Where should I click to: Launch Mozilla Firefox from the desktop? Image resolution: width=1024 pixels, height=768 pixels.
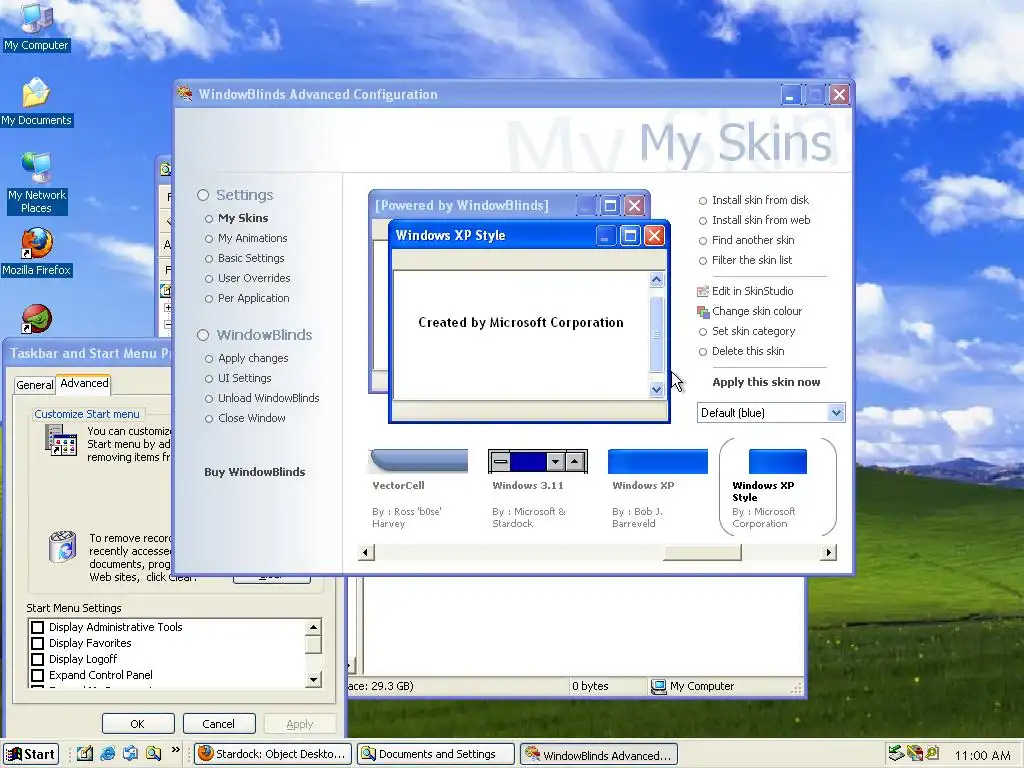pos(37,251)
